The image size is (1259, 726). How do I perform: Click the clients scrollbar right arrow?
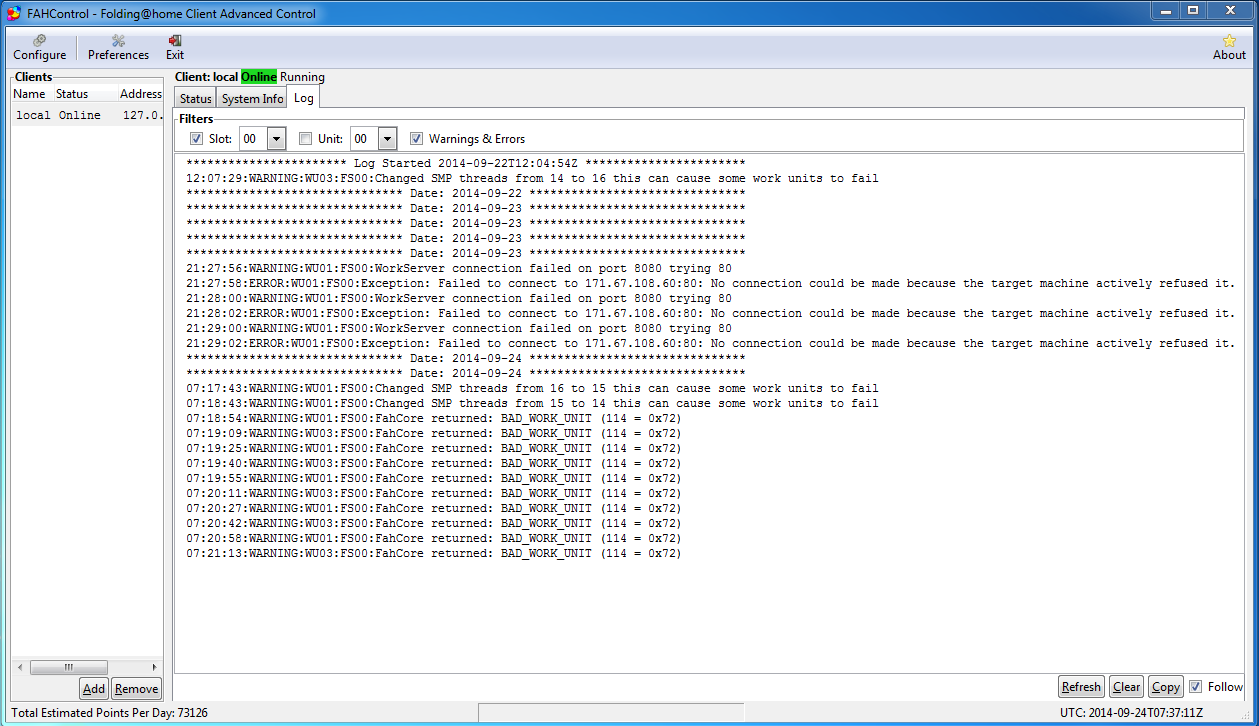[x=154, y=667]
